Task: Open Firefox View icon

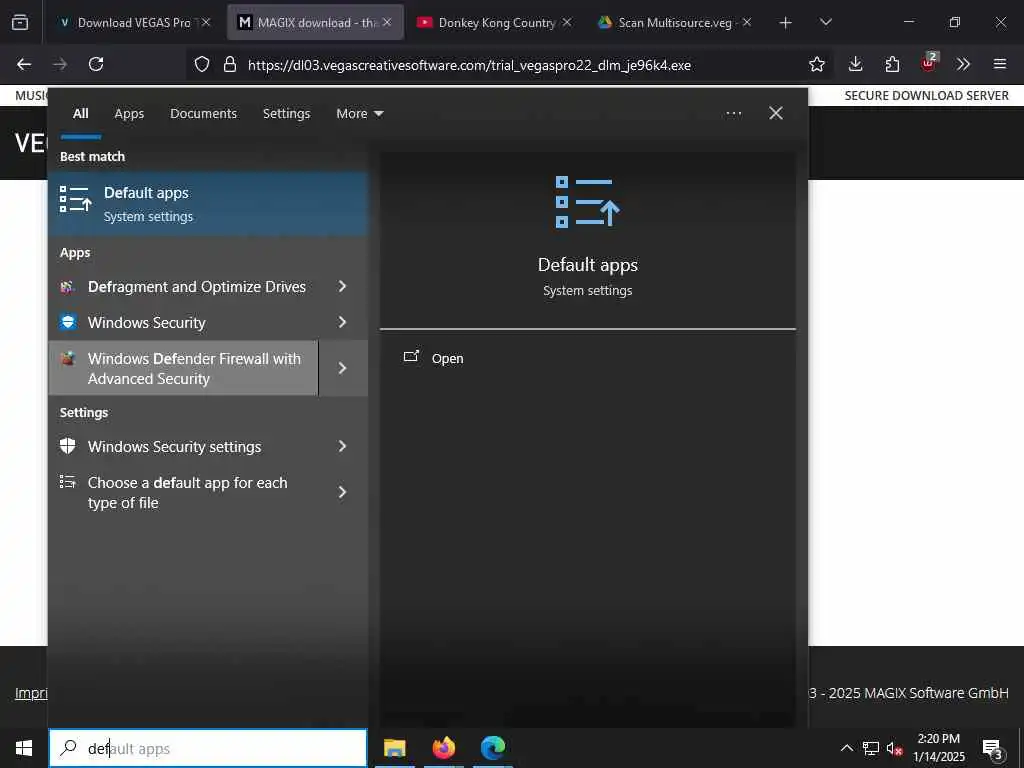Action: pos(20,22)
